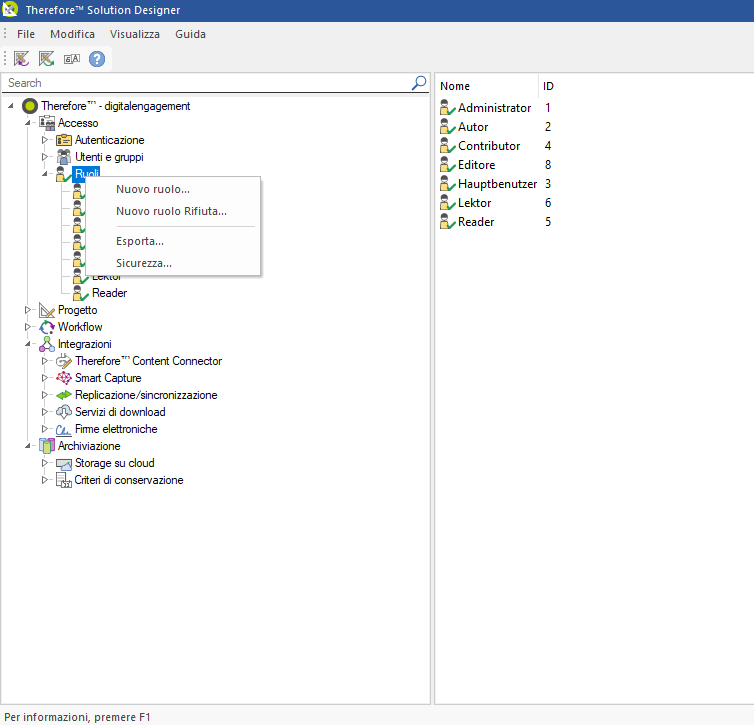Click the Workflow cycle icon
Viewport: 754px width, 725px height.
[47, 327]
